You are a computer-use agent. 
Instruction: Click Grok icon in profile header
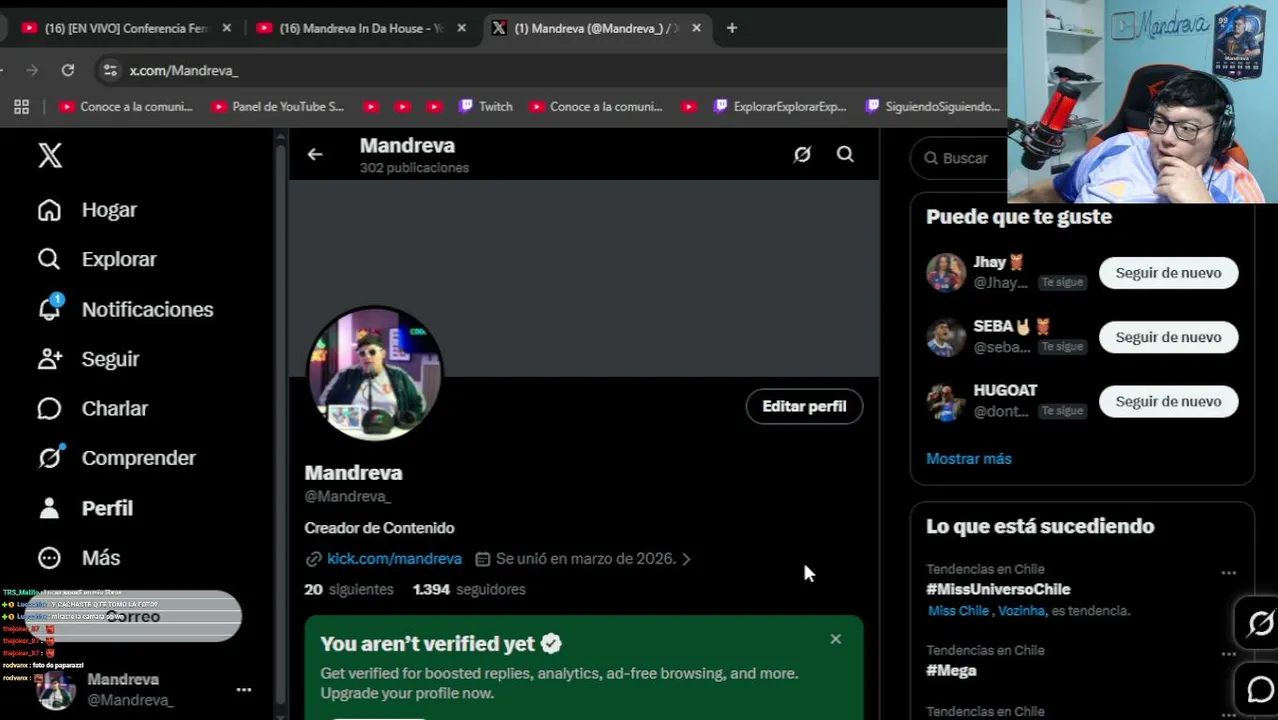coord(802,154)
